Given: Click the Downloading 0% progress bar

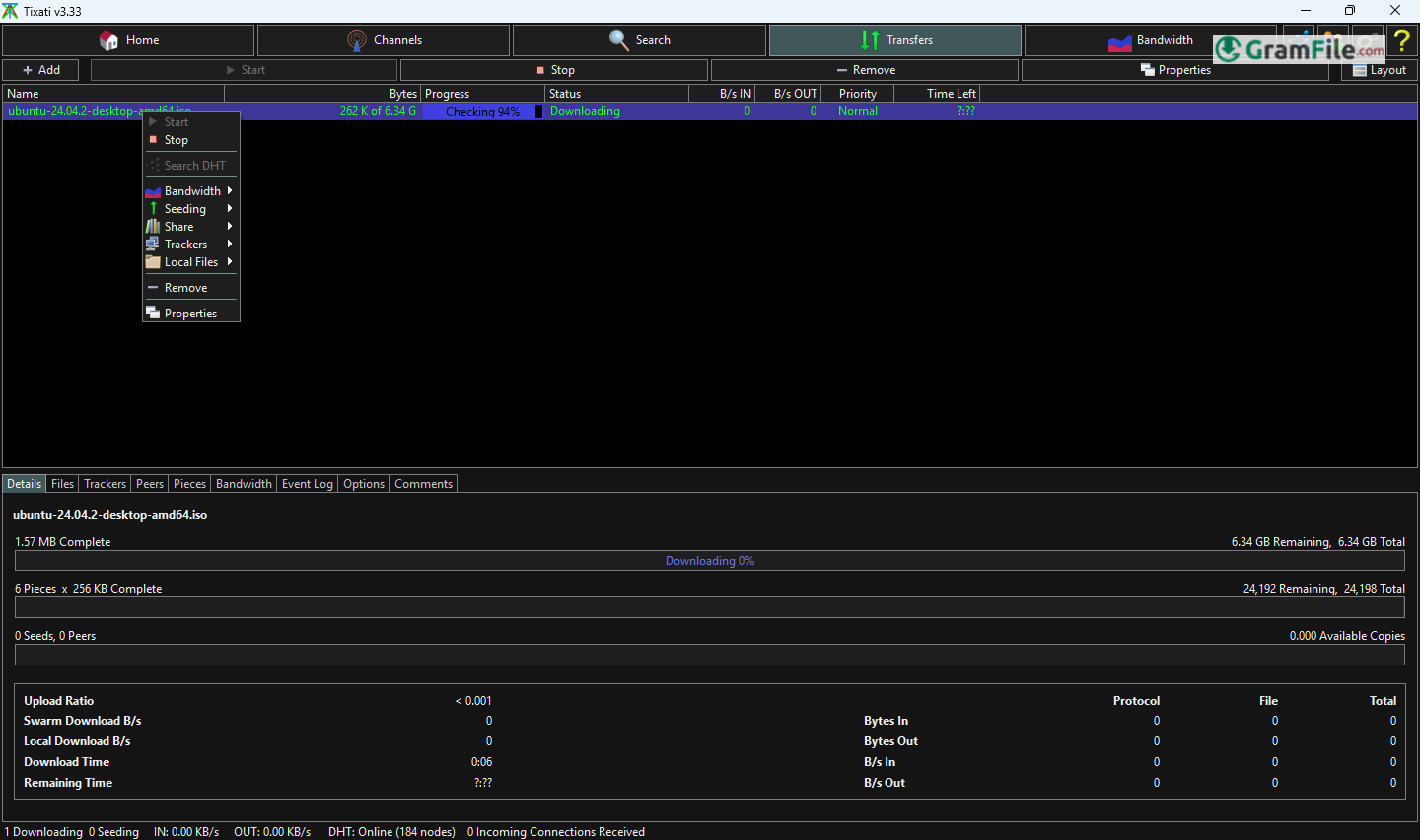Looking at the screenshot, I should (x=710, y=561).
